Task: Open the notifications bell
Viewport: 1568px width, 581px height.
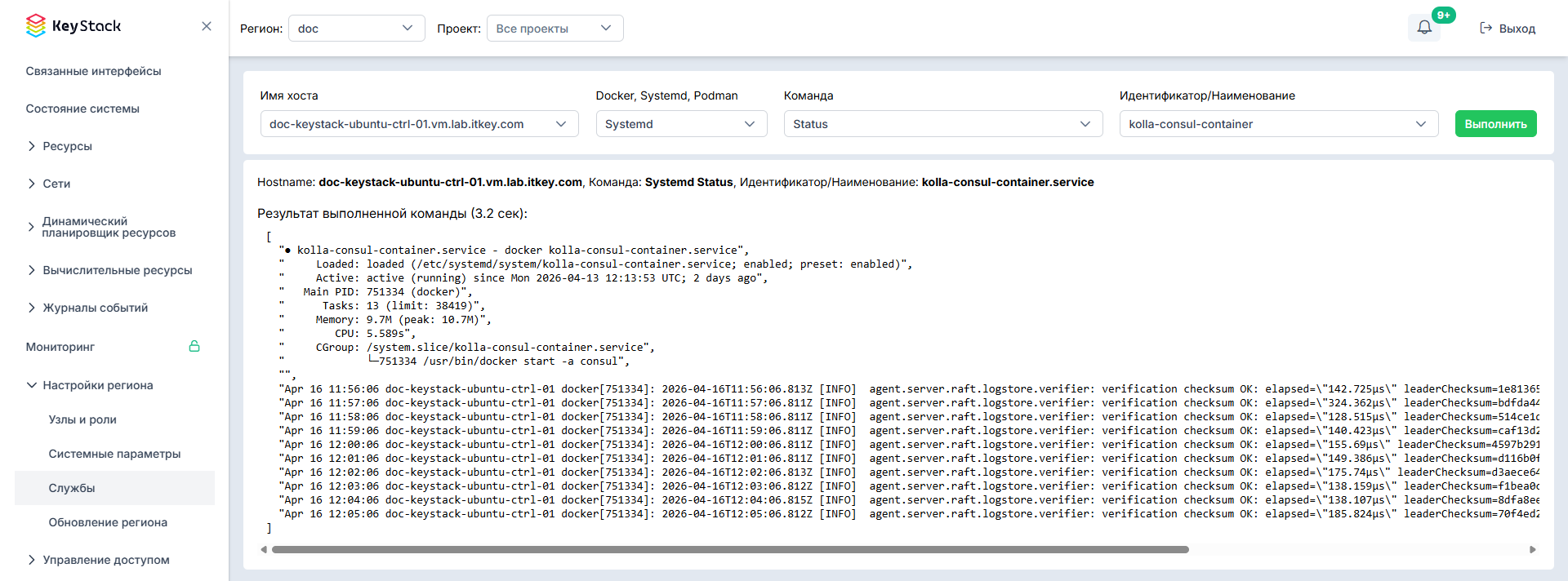Action: pos(1424,28)
